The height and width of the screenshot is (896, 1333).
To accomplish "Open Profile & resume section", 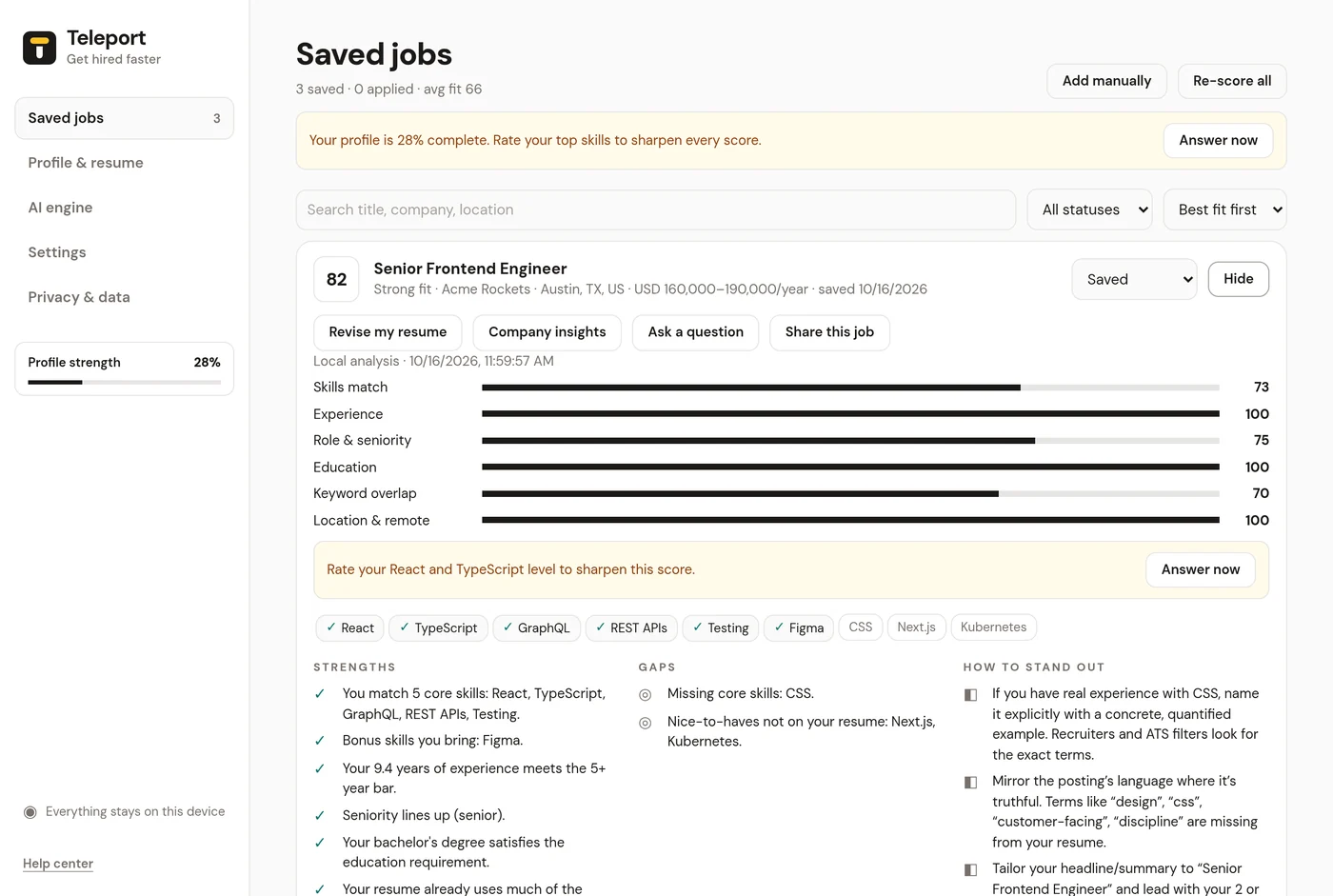I will (124, 163).
